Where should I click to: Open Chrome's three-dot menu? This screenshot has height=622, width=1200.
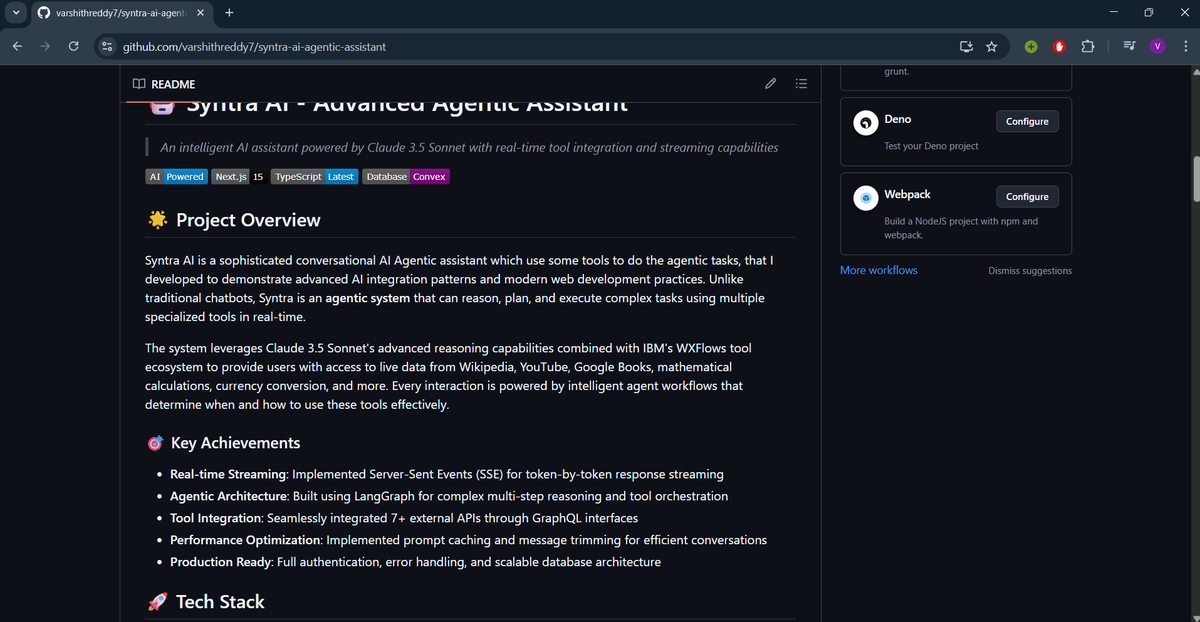coord(1184,46)
